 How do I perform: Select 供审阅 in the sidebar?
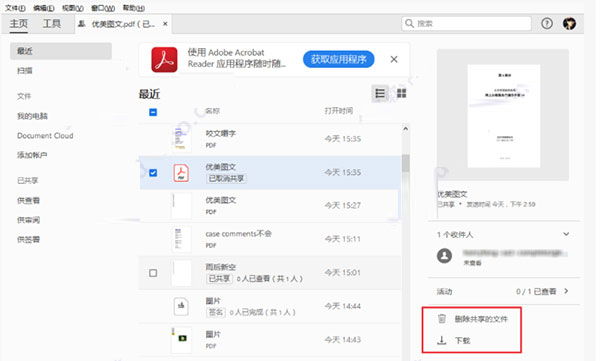[x=28, y=220]
